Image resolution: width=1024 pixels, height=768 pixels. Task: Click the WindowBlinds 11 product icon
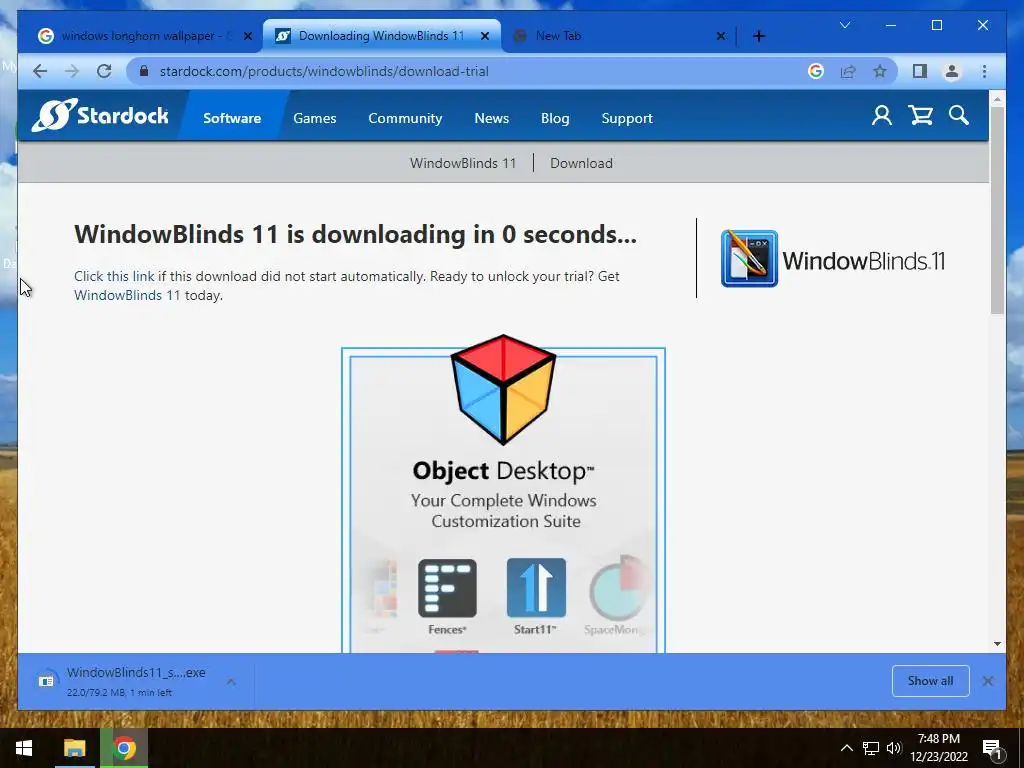coord(749,259)
